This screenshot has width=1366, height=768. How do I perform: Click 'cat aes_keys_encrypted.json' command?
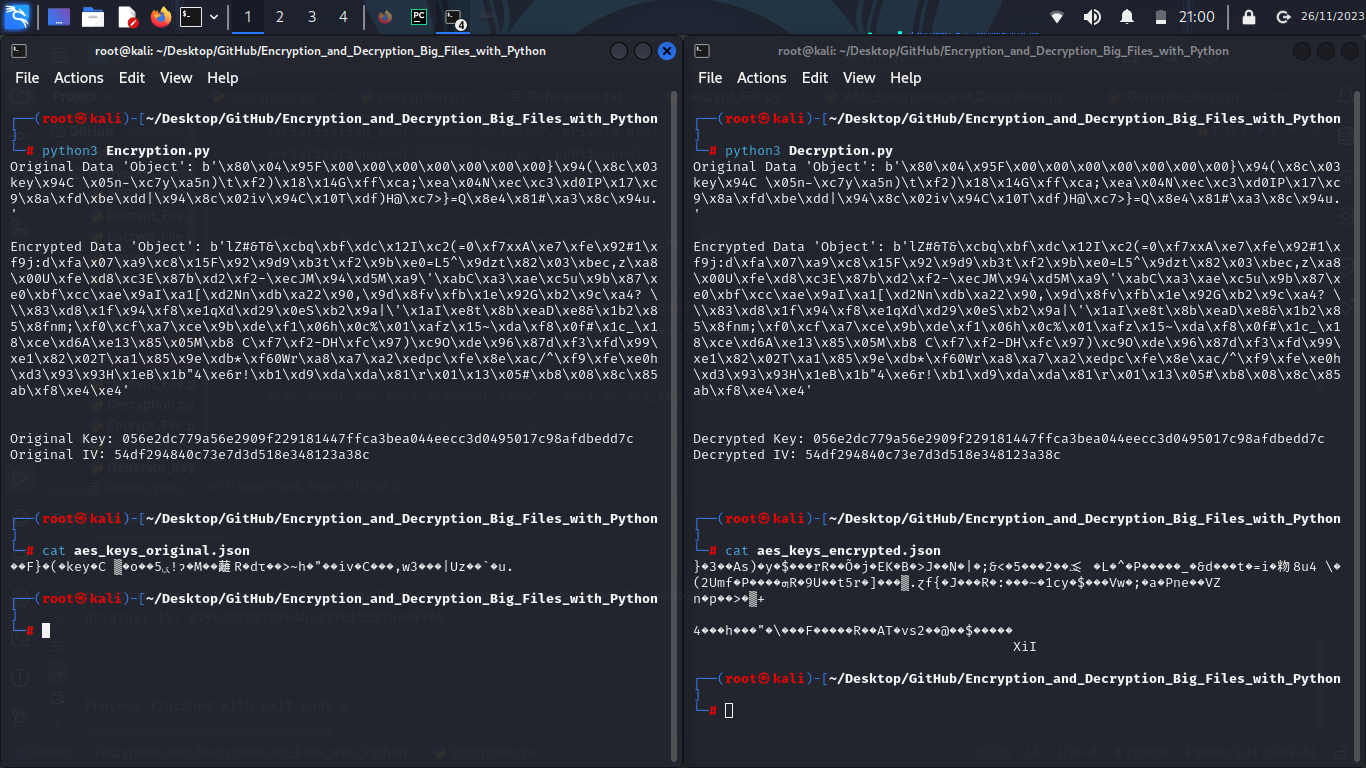coord(833,551)
